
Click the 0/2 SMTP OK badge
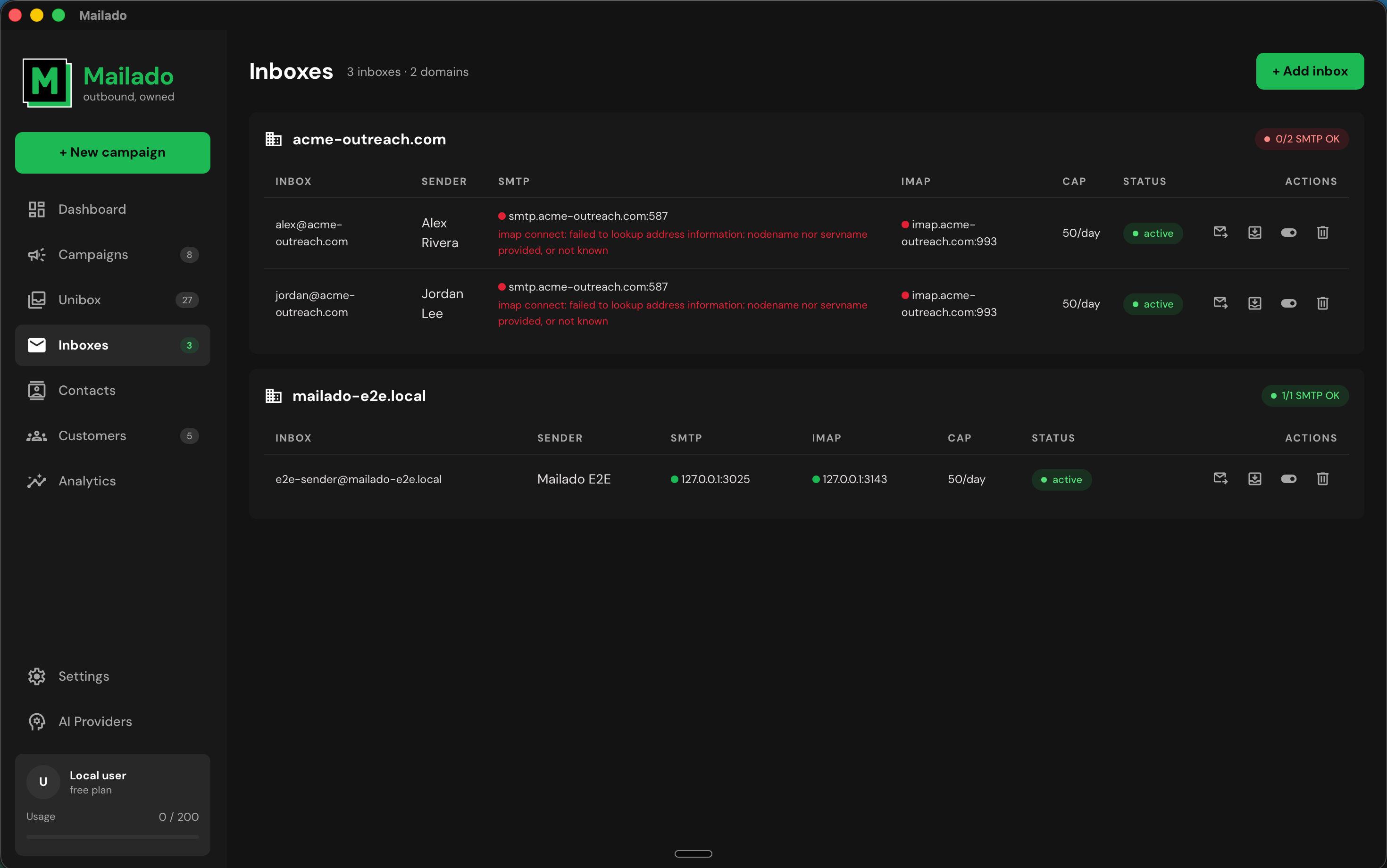(1302, 139)
